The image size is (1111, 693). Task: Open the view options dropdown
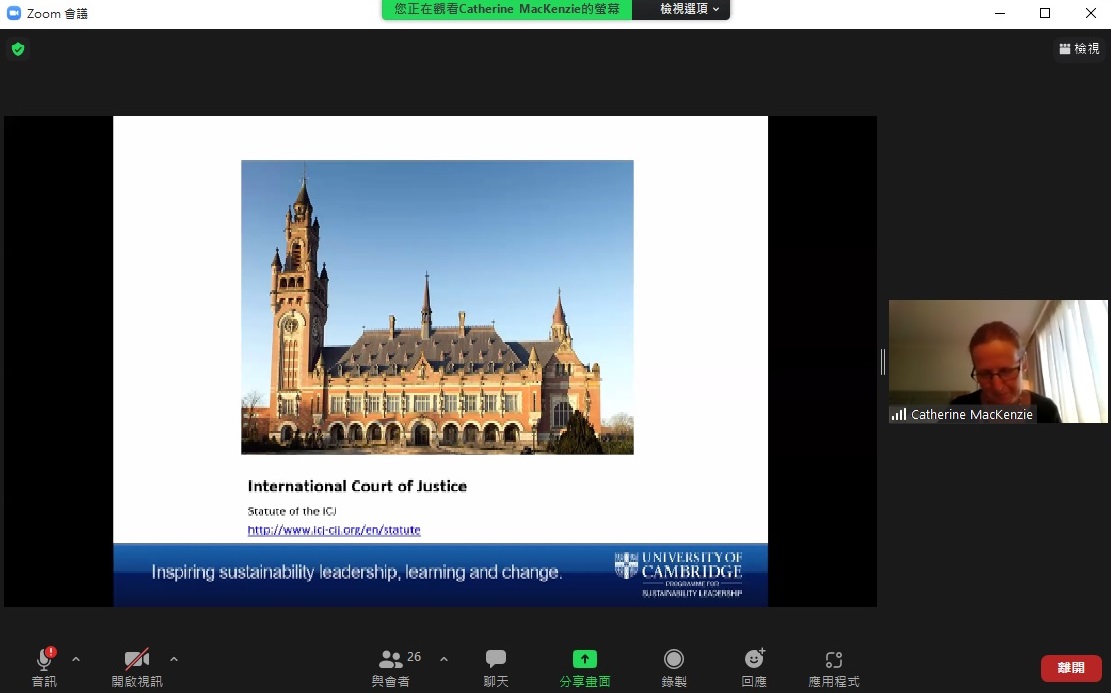(689, 9)
